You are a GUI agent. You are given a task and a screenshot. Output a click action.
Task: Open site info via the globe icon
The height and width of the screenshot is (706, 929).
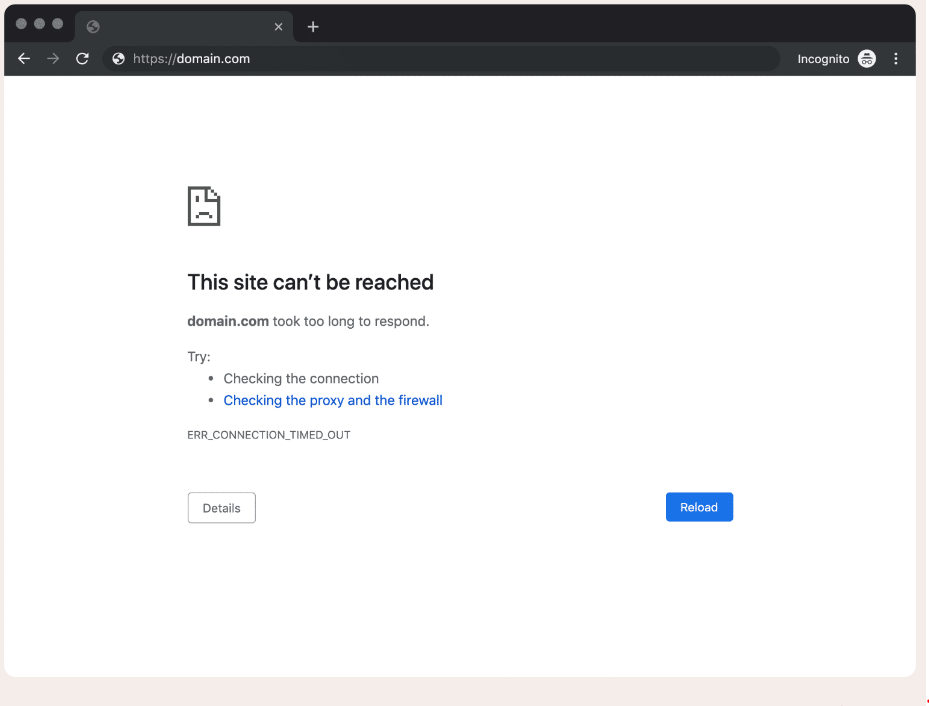[x=118, y=59]
